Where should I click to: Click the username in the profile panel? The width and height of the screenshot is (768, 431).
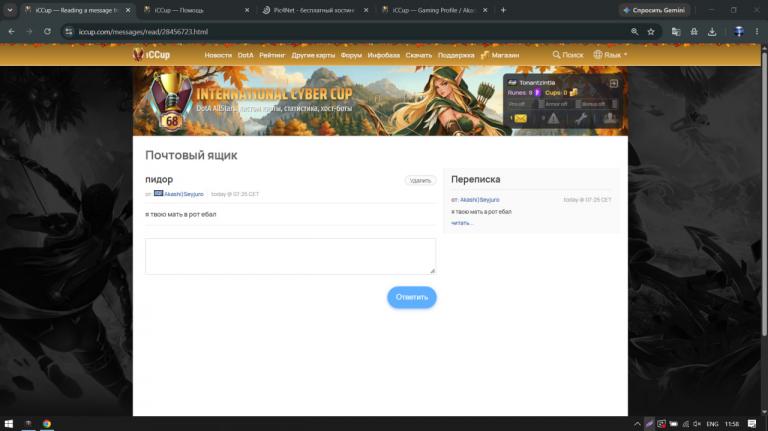(x=537, y=83)
